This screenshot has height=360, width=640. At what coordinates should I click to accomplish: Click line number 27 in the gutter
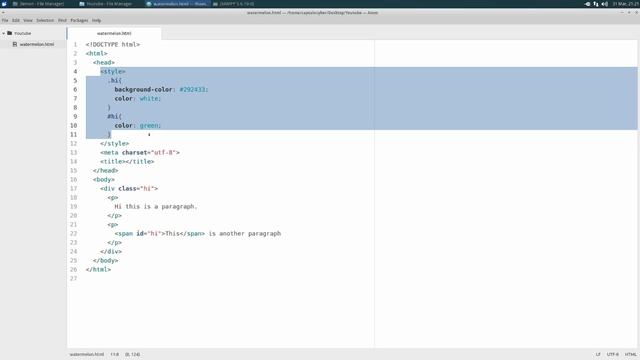73,278
